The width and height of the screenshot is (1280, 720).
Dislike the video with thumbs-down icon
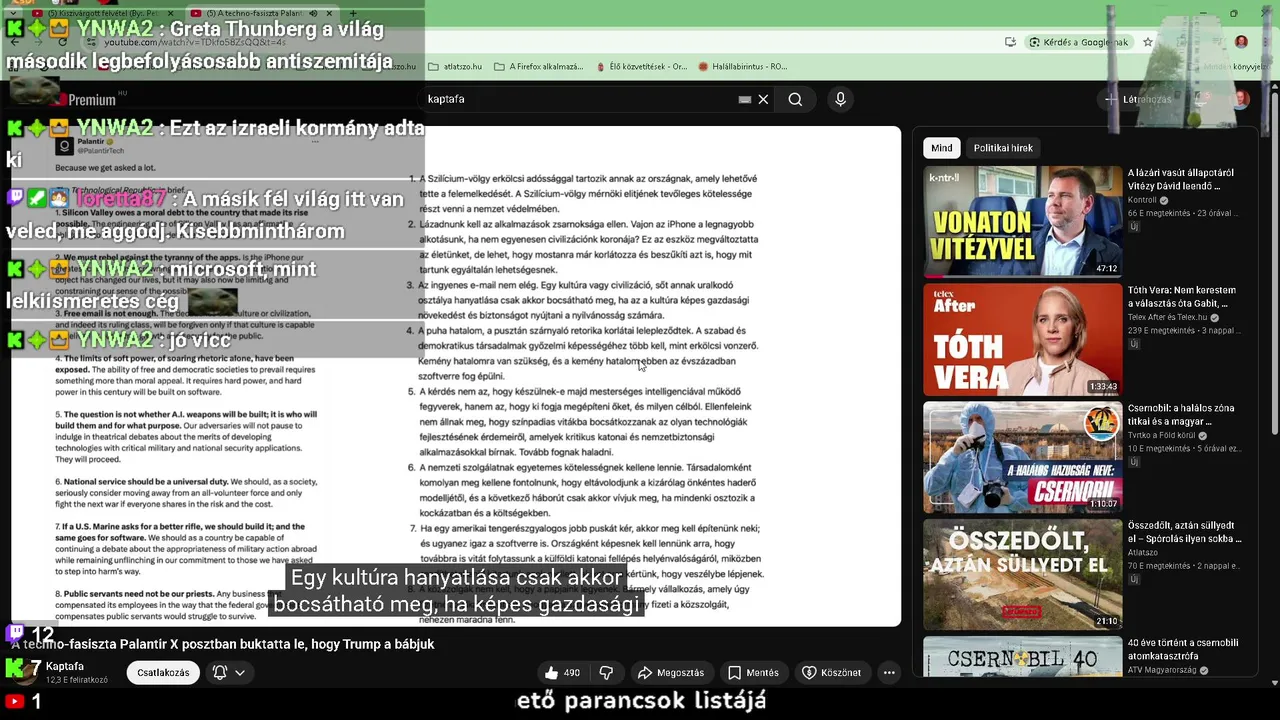(605, 673)
